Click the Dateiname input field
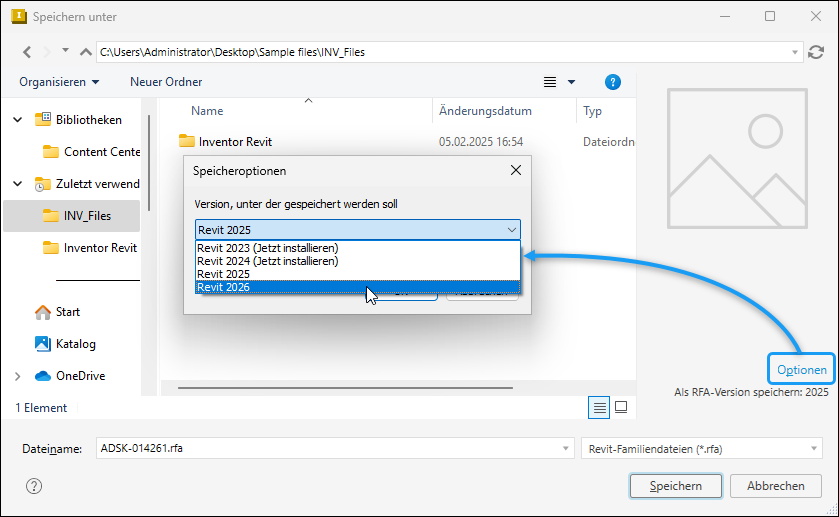The width and height of the screenshot is (839, 517). pyautogui.click(x=327, y=448)
